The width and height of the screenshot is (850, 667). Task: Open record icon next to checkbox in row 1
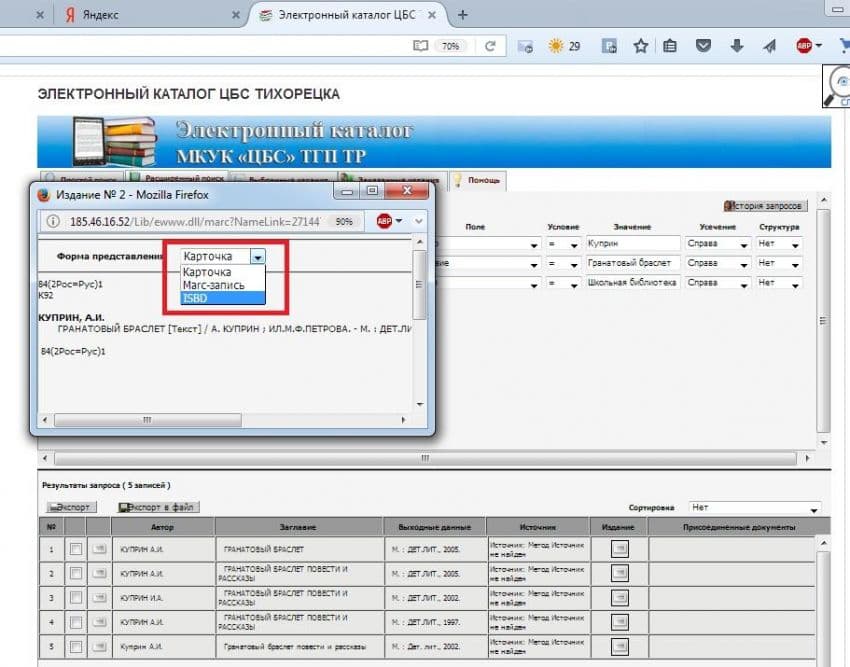tap(99, 549)
